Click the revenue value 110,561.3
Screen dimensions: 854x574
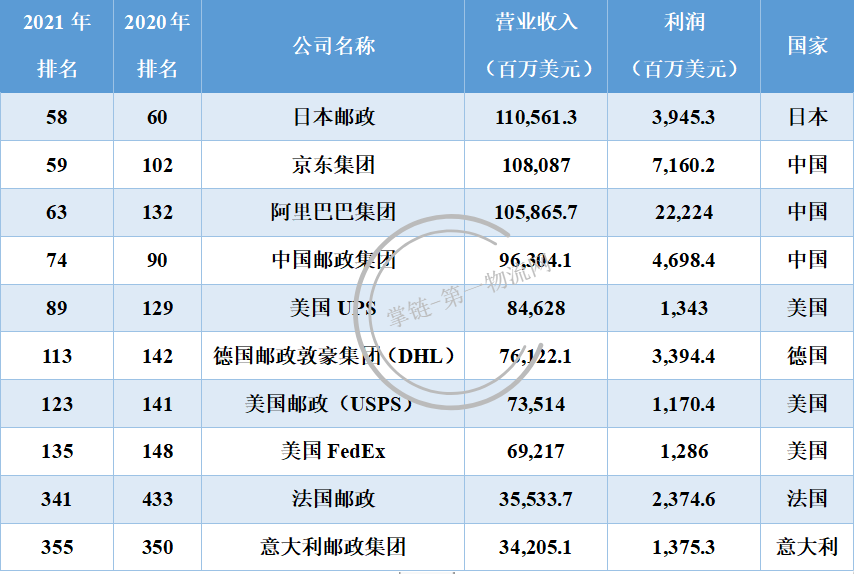[x=536, y=117]
